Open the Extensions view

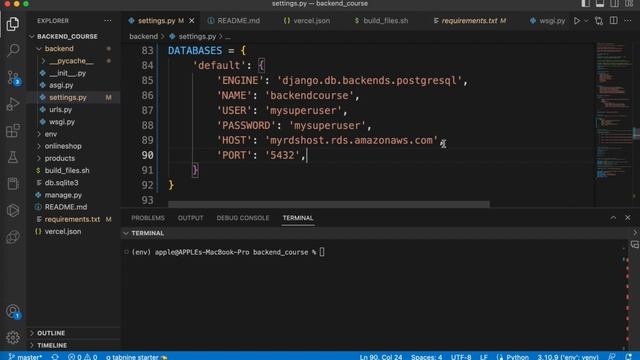pyautogui.click(x=13, y=131)
